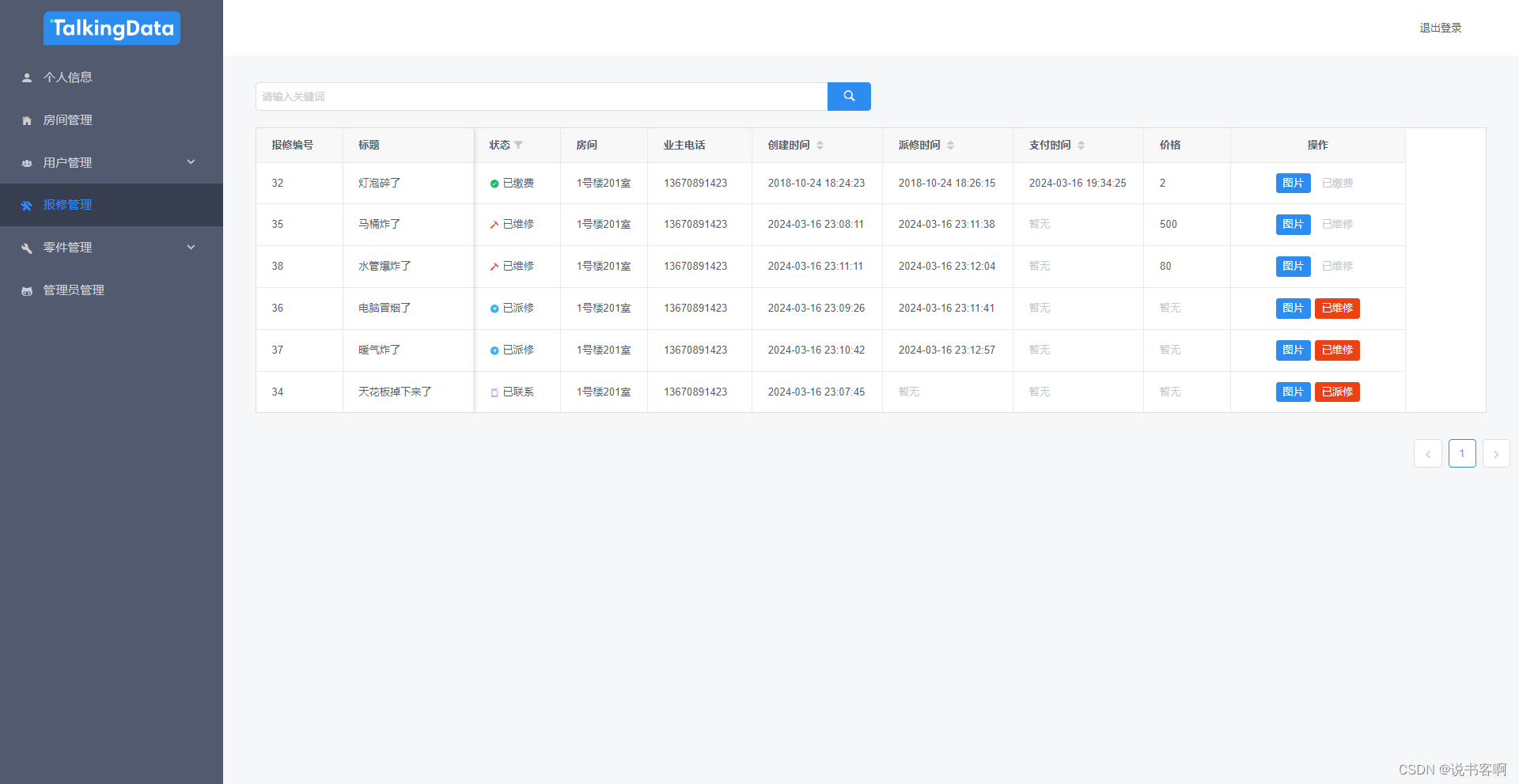Open 房间管理 menu item
The height and width of the screenshot is (784, 1519).
tap(112, 120)
